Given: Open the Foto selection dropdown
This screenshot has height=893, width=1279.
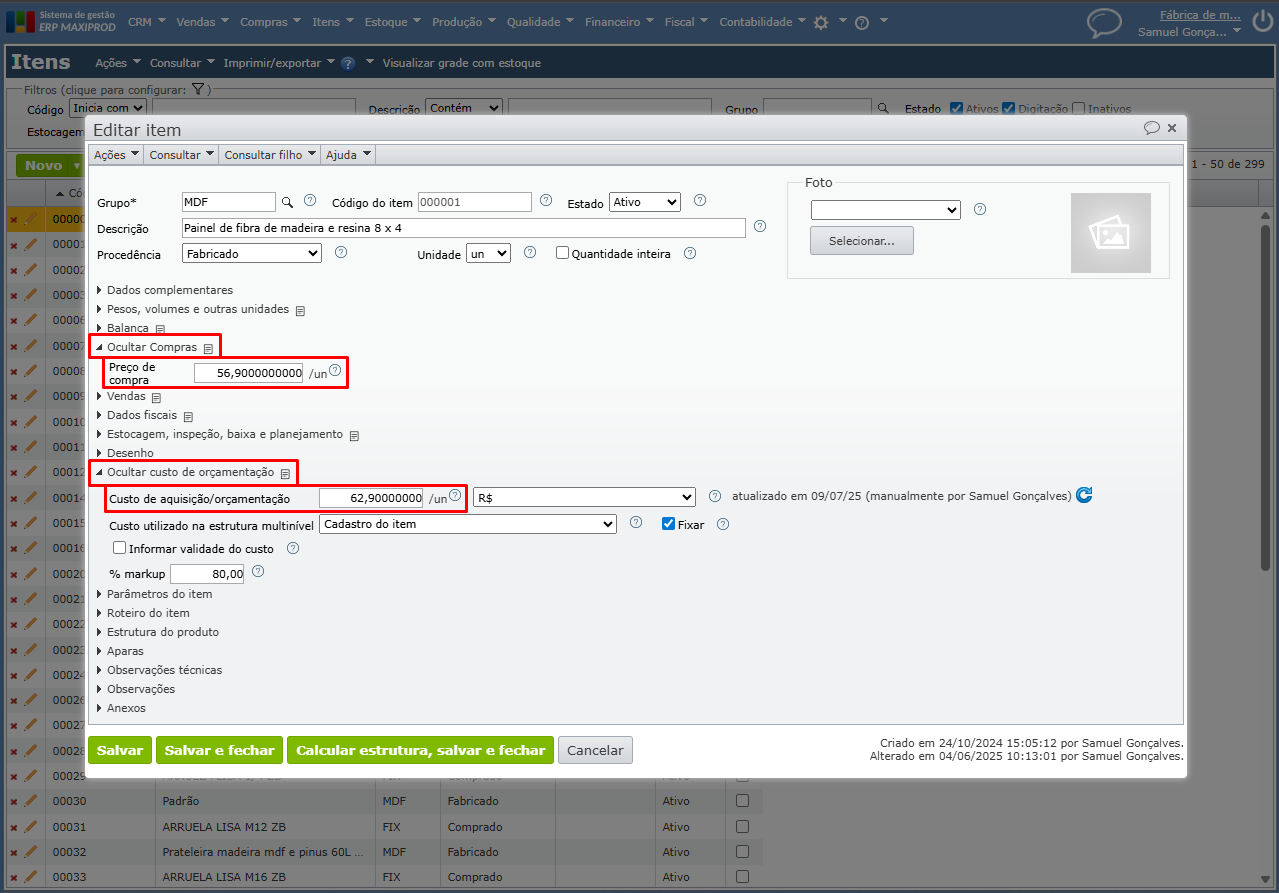Looking at the screenshot, I should click(886, 210).
